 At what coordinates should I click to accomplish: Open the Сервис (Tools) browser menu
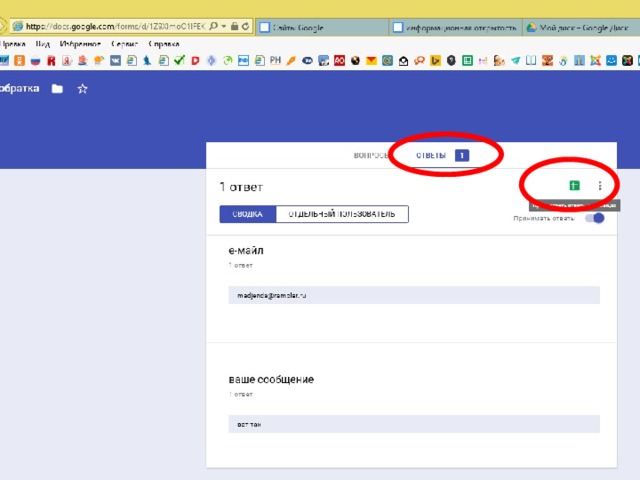click(x=125, y=45)
